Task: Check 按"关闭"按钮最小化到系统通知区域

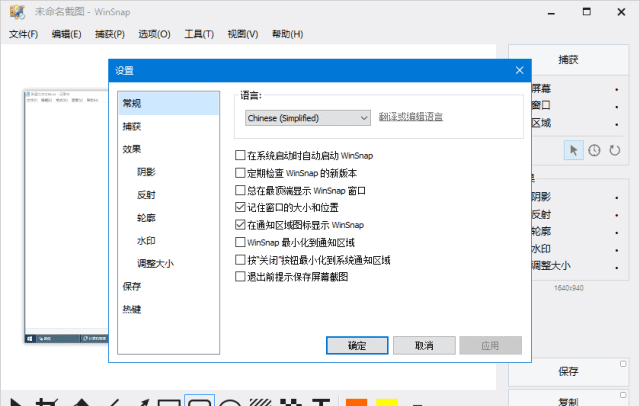Action: [240, 260]
